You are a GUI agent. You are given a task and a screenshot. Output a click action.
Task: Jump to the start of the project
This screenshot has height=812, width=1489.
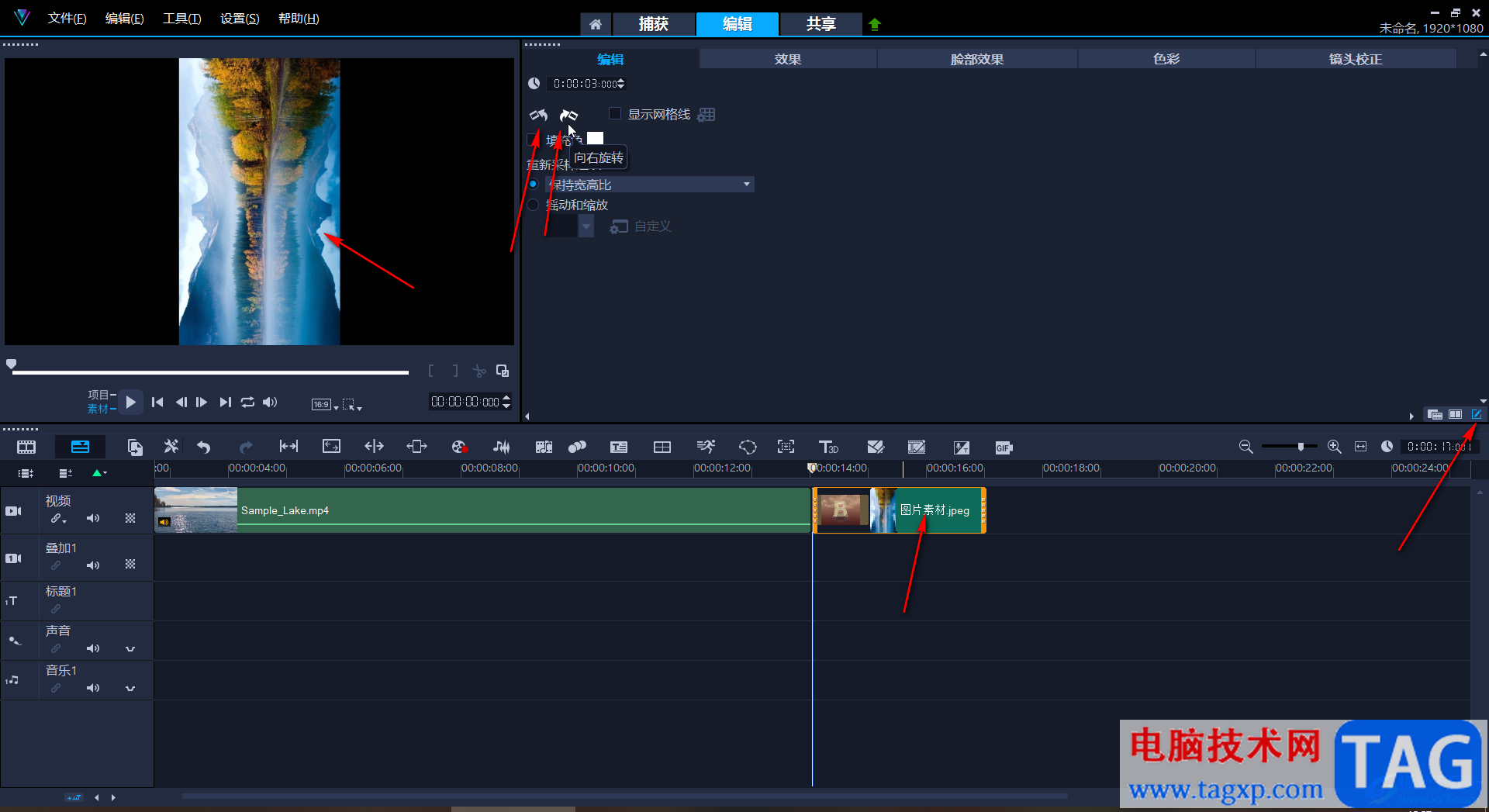click(x=157, y=402)
